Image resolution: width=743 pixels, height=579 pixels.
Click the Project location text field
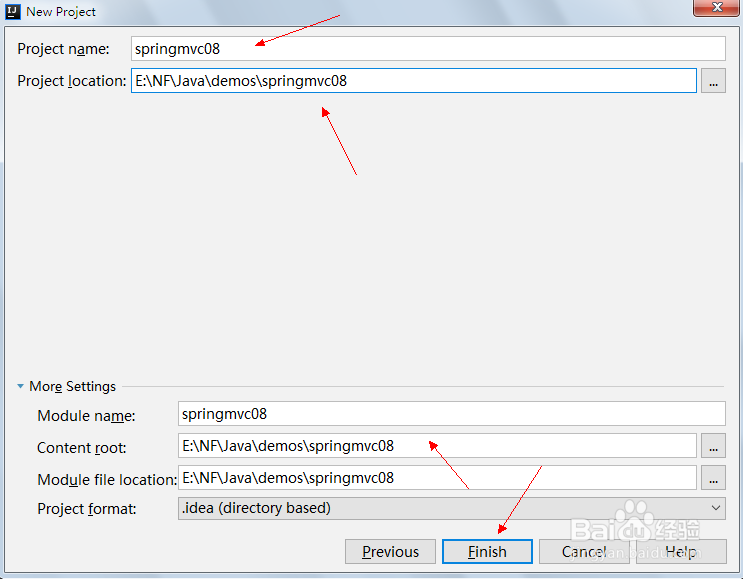click(x=414, y=81)
